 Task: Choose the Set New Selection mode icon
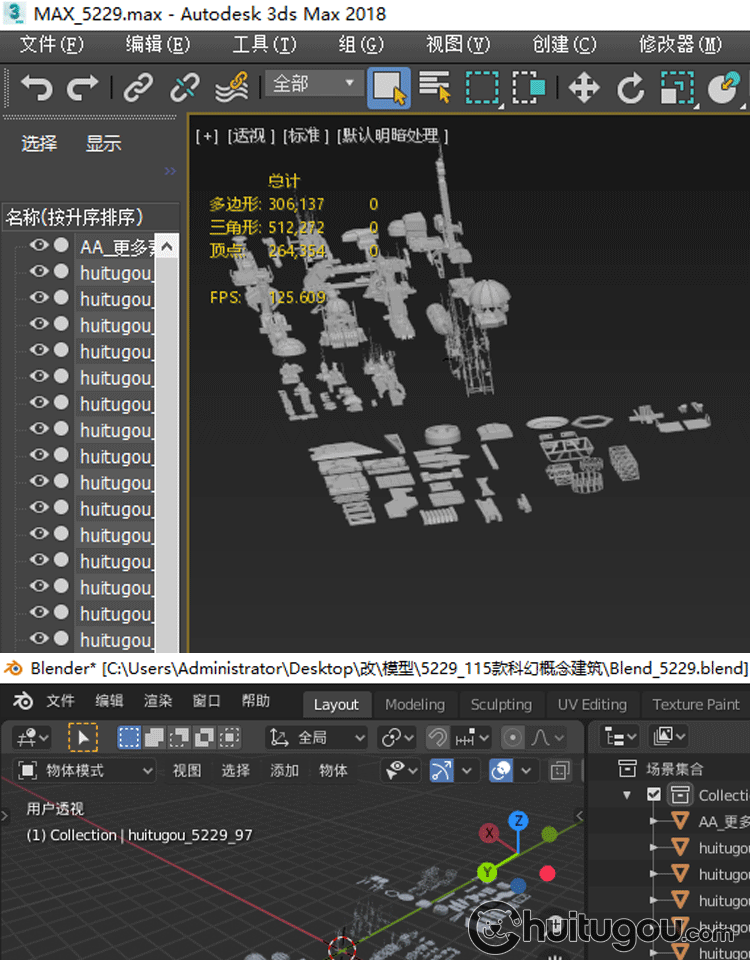(129, 738)
